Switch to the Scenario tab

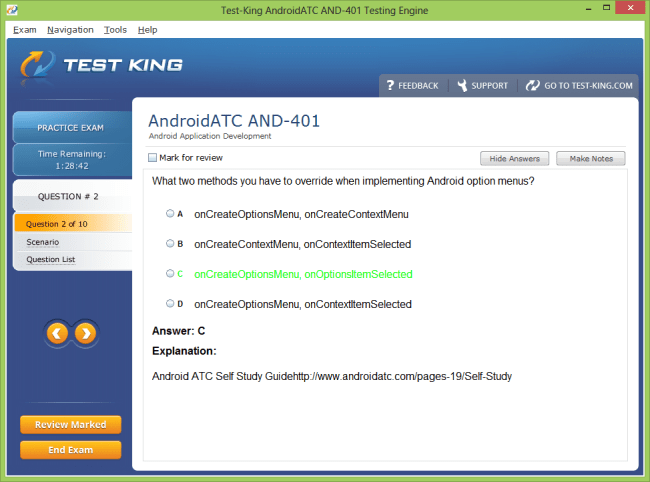43,242
